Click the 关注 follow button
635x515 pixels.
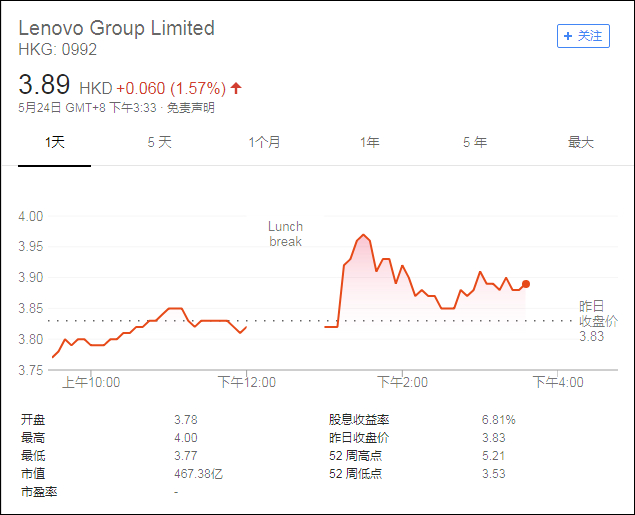coord(582,35)
